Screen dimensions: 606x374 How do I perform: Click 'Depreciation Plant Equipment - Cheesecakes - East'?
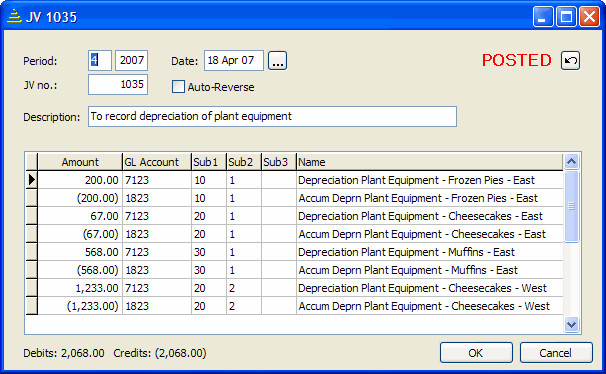[420, 216]
